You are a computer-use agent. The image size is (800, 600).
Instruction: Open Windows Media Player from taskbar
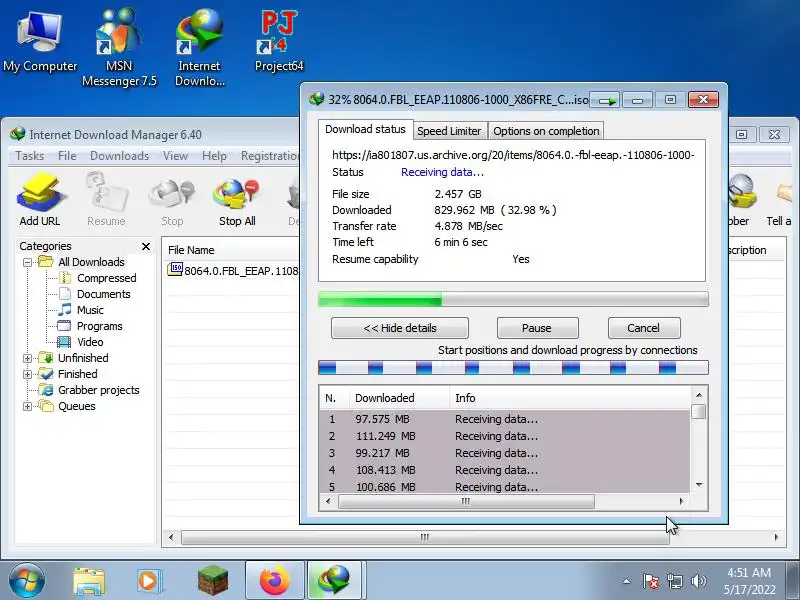pyautogui.click(x=149, y=581)
